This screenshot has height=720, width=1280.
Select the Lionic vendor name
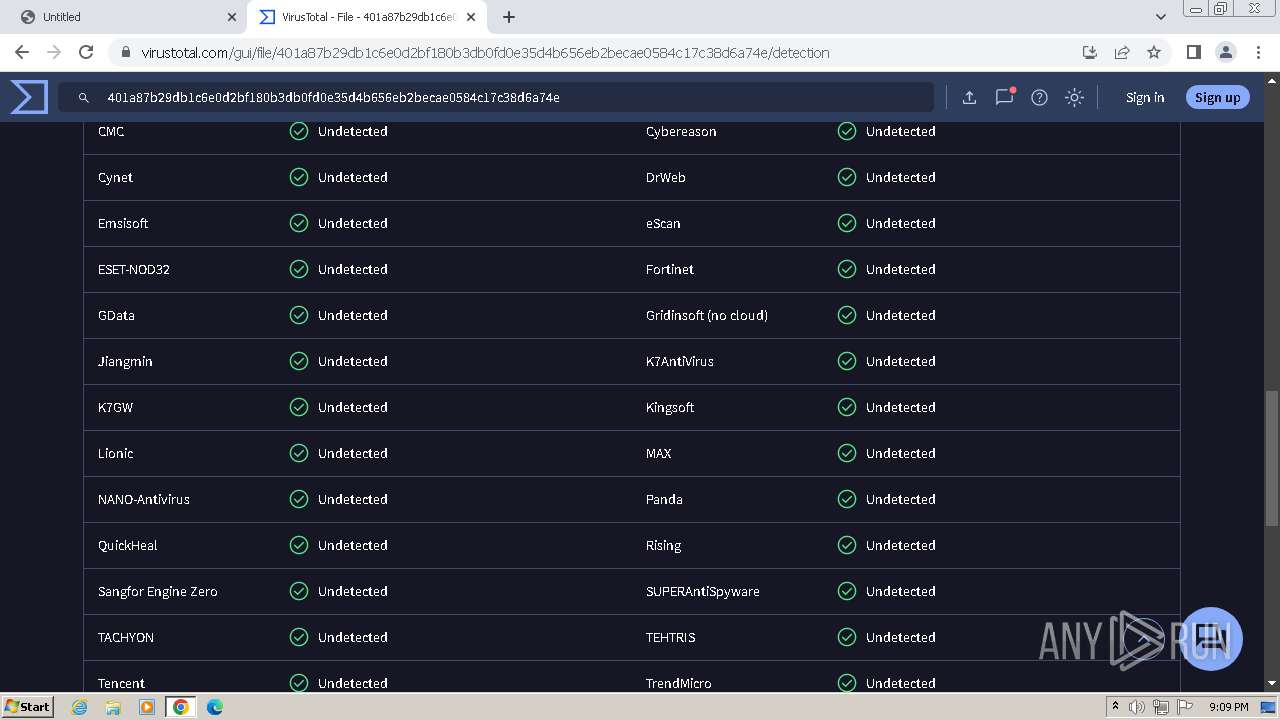(115, 453)
